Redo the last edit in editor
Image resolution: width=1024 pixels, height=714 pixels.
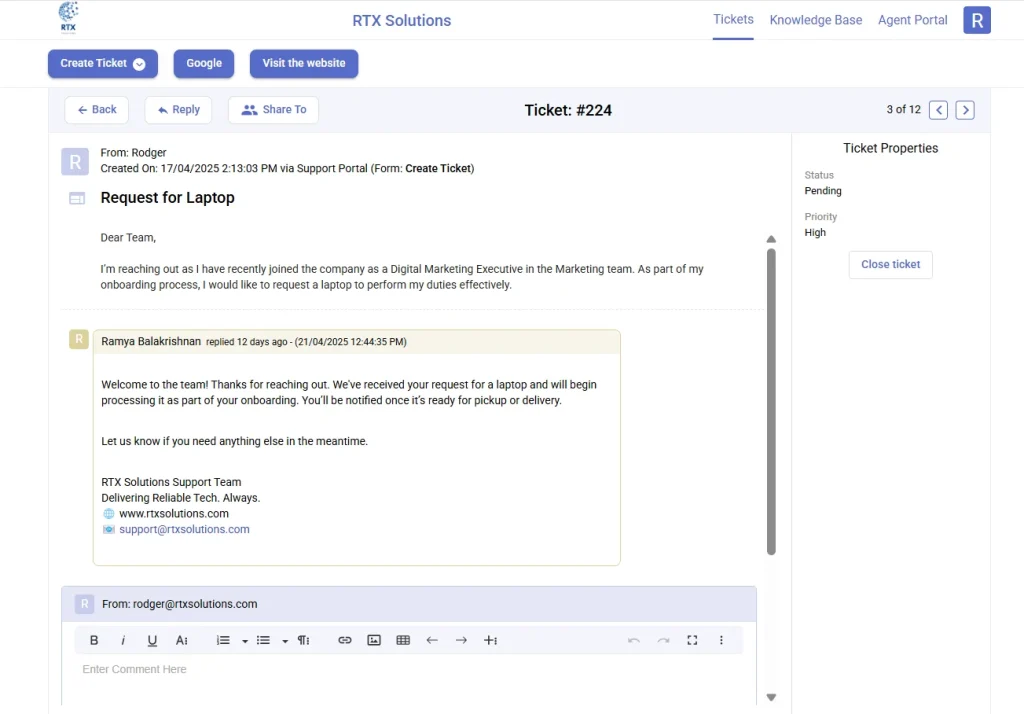(663, 640)
